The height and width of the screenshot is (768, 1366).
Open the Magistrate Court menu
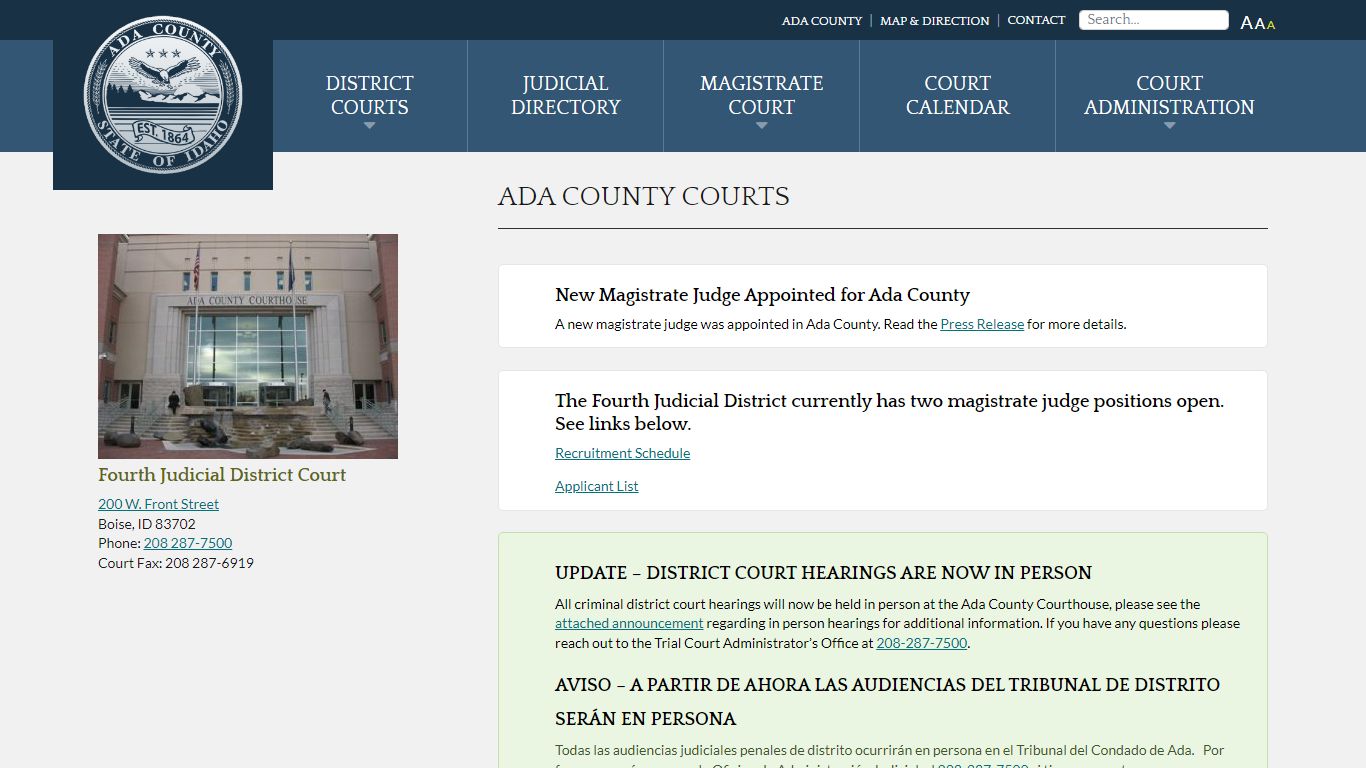[x=762, y=96]
